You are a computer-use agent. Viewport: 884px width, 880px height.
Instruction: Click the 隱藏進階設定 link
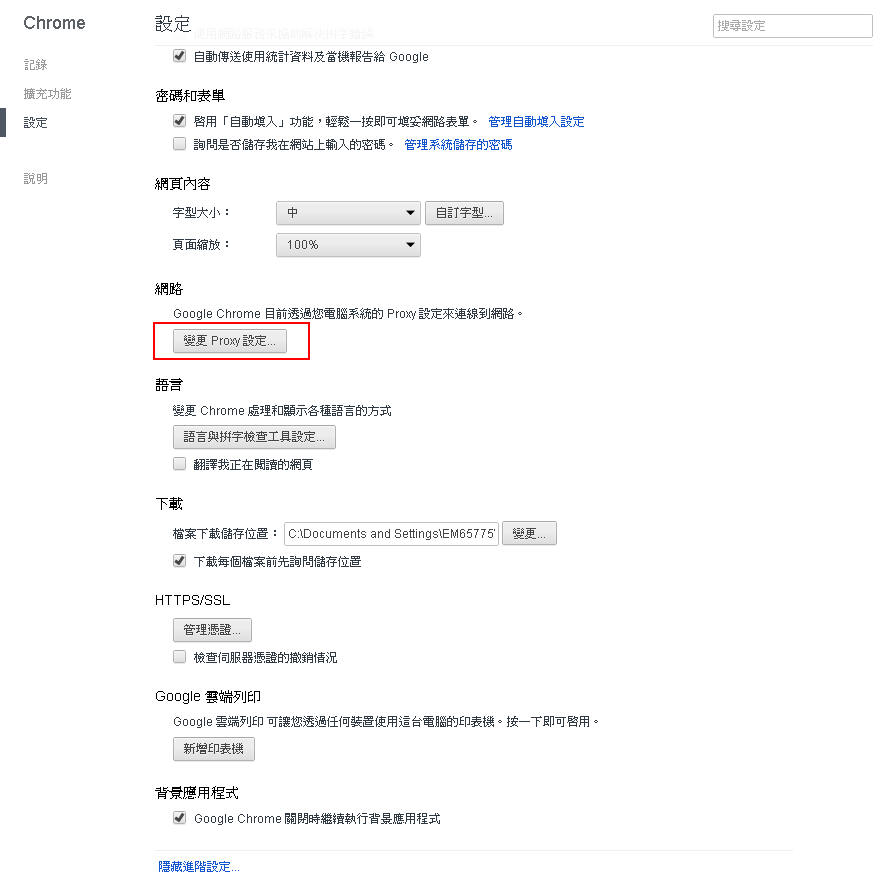point(199,866)
